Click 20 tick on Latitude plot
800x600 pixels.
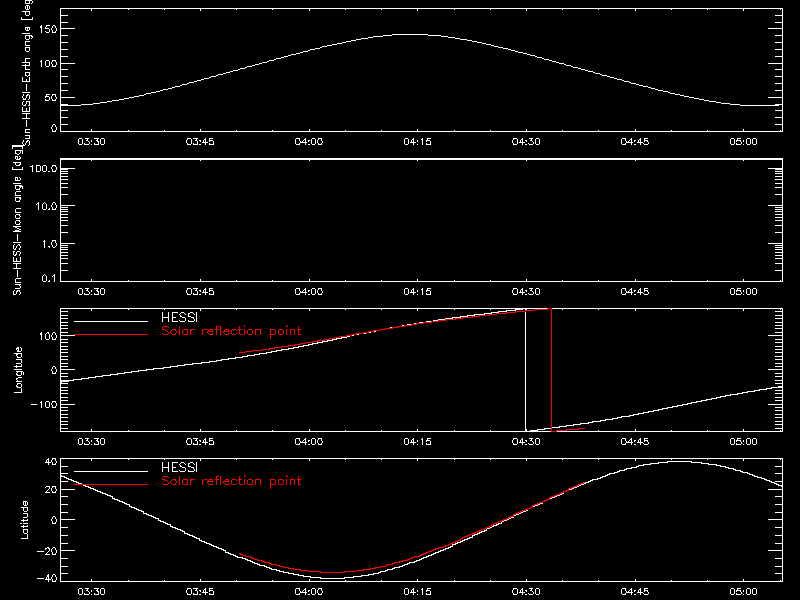[51, 489]
